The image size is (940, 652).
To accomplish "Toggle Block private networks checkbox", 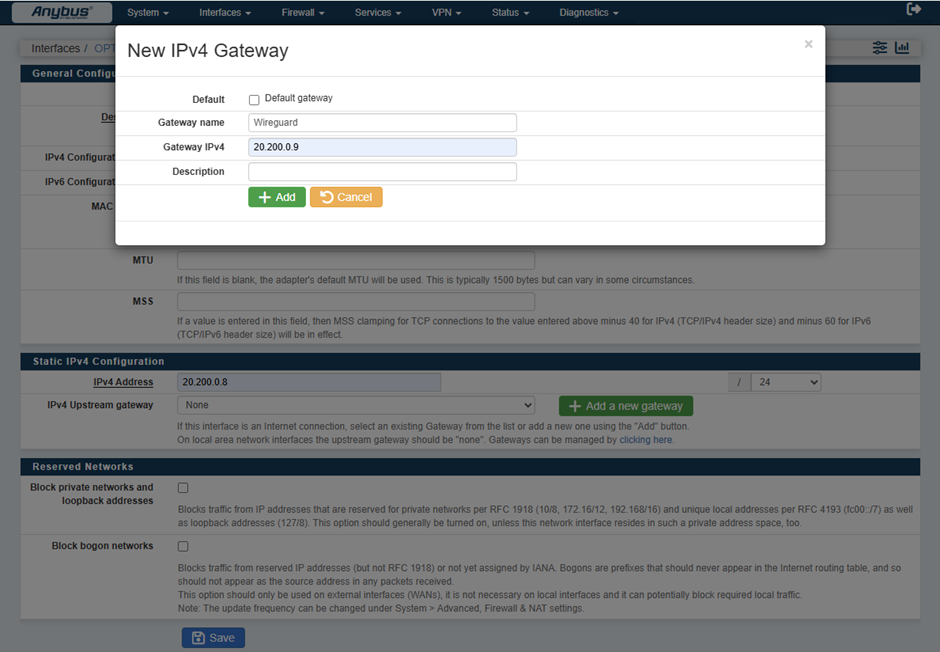I will point(183,488).
